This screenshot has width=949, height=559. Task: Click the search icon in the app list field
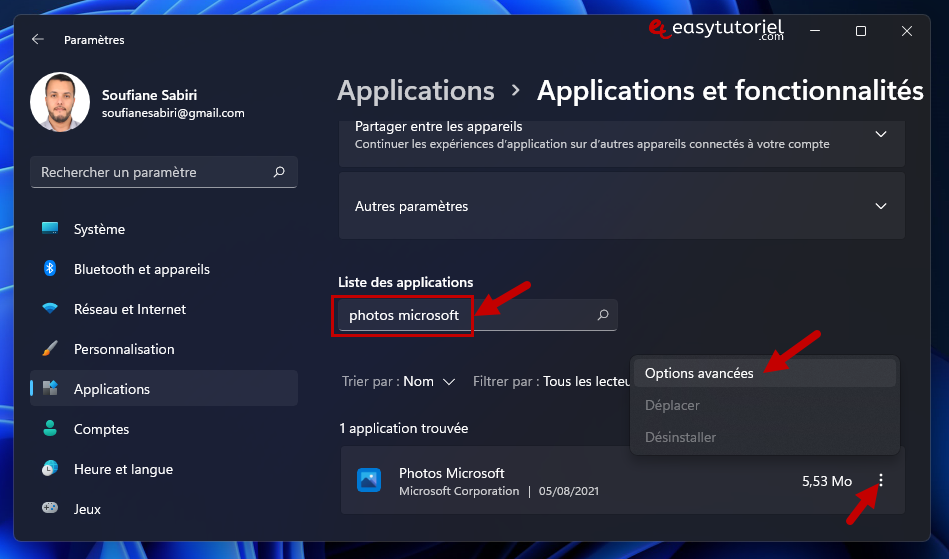(603, 315)
